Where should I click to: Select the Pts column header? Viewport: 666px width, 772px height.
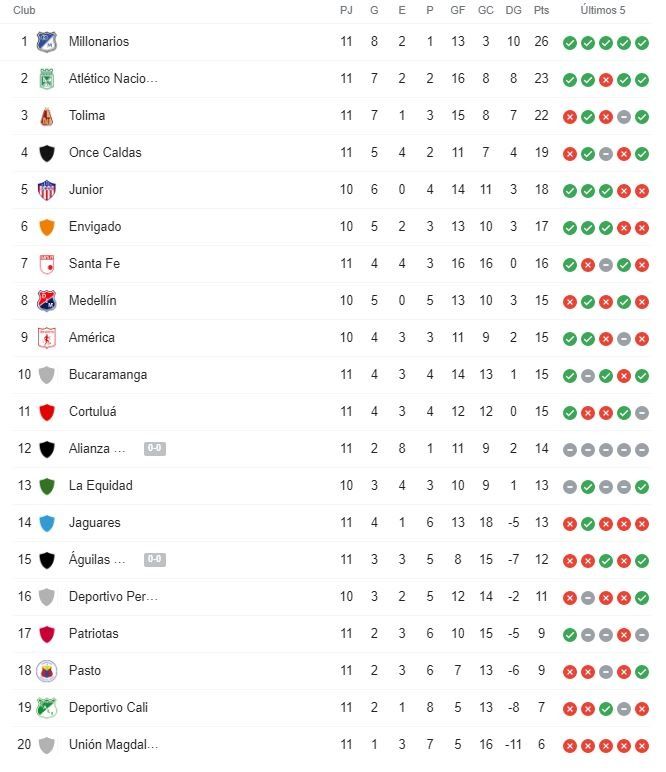coord(541,10)
